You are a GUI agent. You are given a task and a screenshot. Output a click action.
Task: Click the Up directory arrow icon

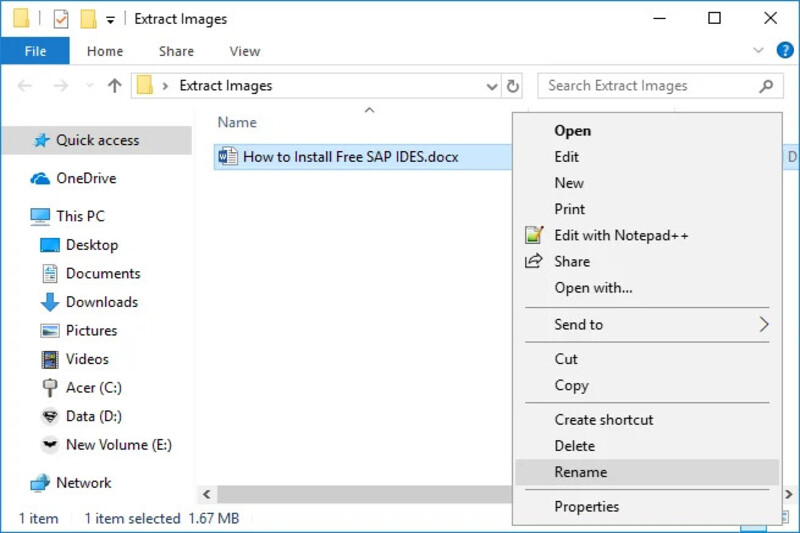pos(114,86)
